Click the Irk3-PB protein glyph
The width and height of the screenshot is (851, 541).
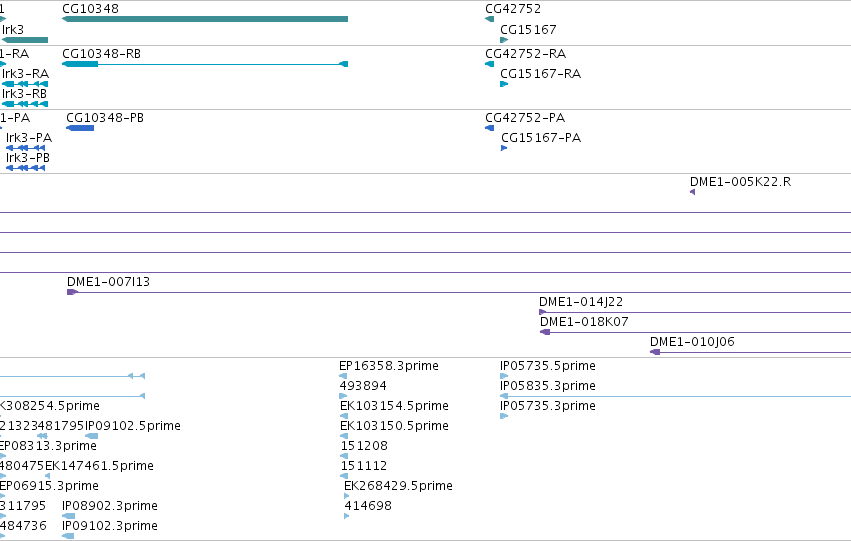[25, 168]
